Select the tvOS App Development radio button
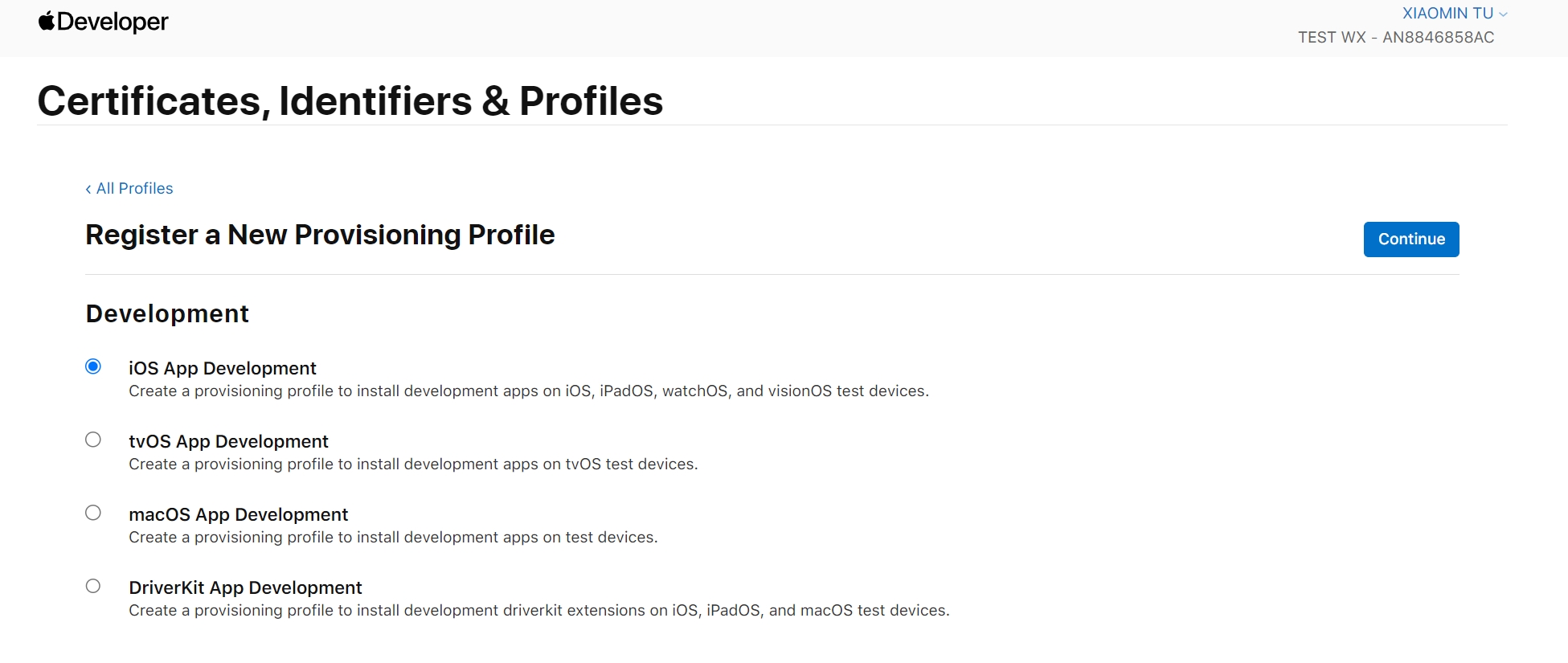 [x=93, y=440]
